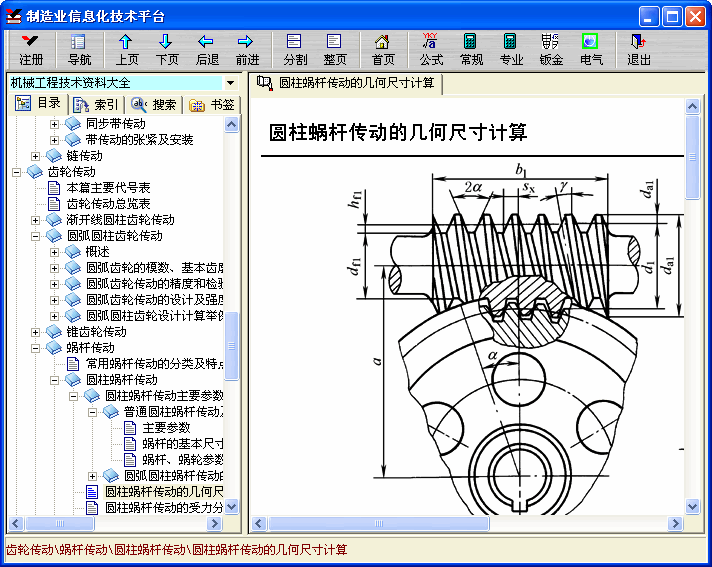Expand the 链传动 tree node

pos(37,156)
